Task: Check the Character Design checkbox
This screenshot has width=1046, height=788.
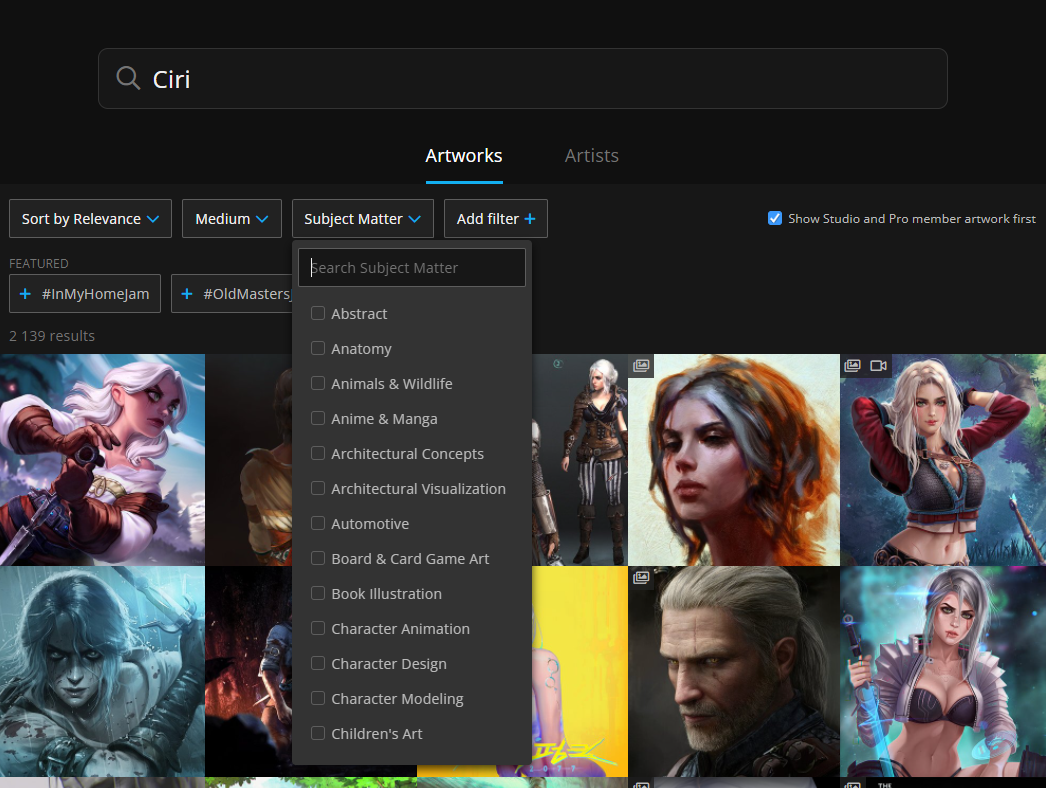Action: pyautogui.click(x=318, y=663)
